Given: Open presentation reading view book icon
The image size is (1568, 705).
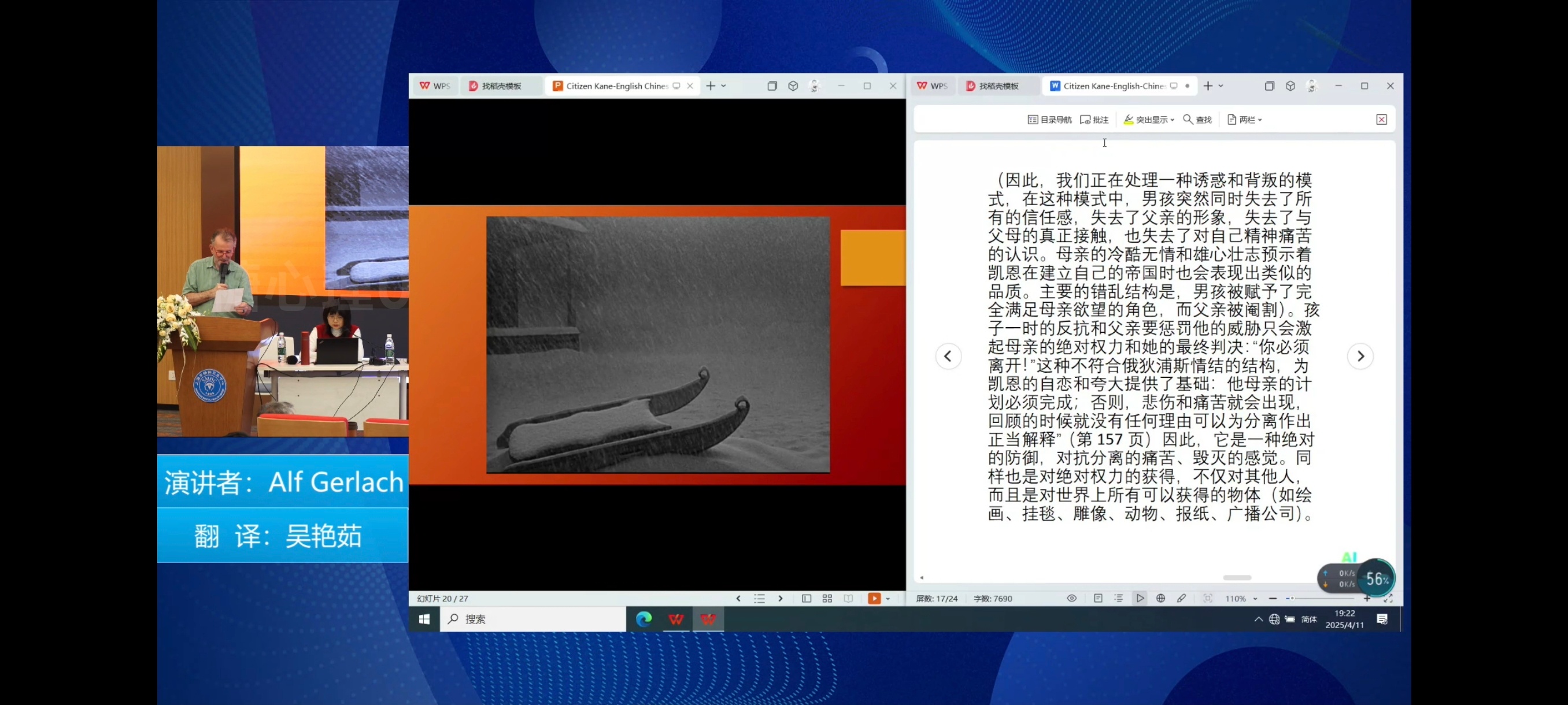Looking at the screenshot, I should click(849, 599).
